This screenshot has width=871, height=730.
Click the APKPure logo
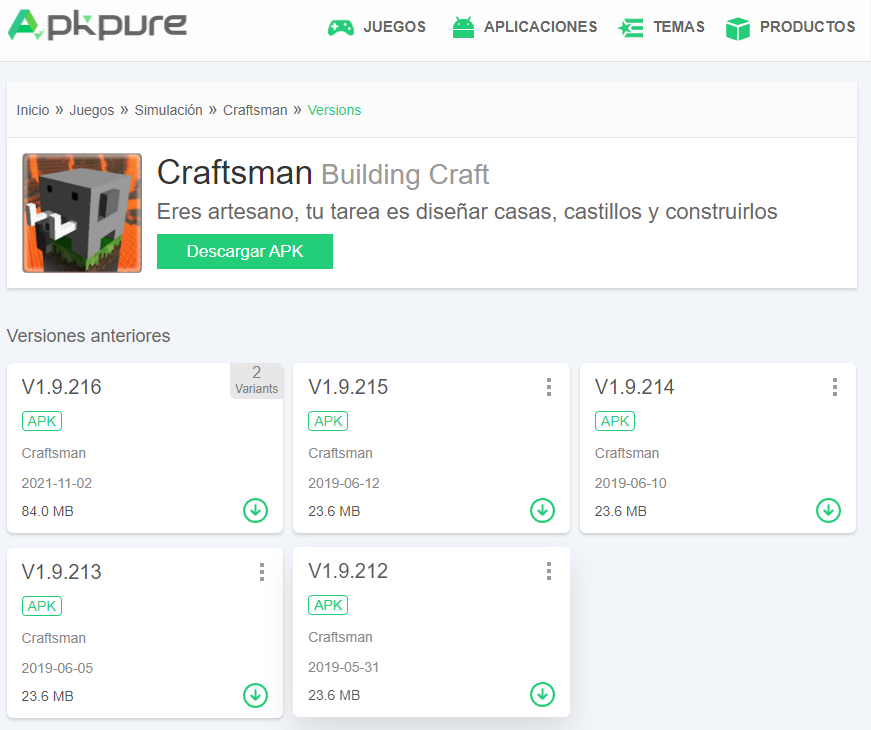(97, 25)
